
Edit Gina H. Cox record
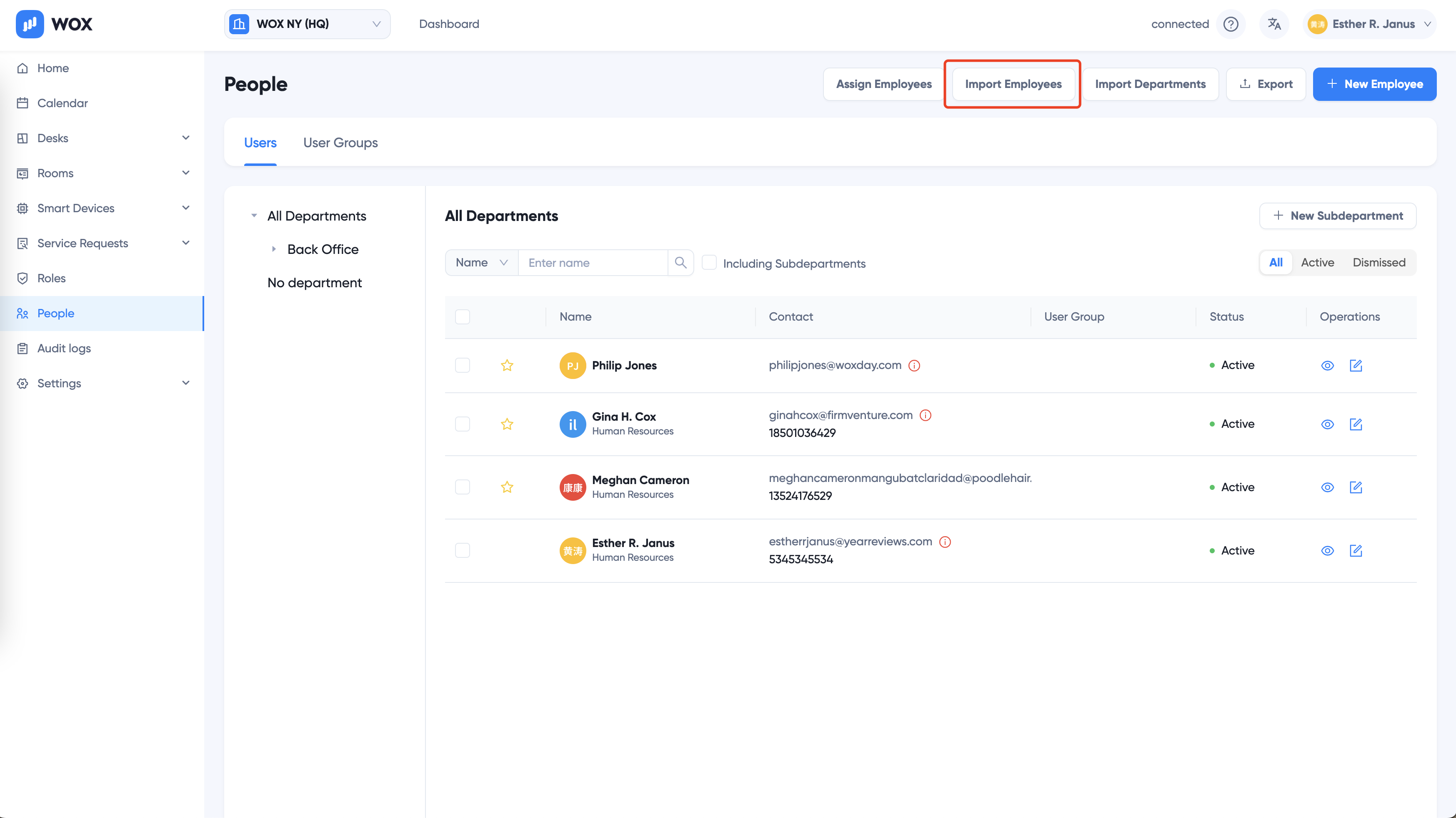(1356, 424)
